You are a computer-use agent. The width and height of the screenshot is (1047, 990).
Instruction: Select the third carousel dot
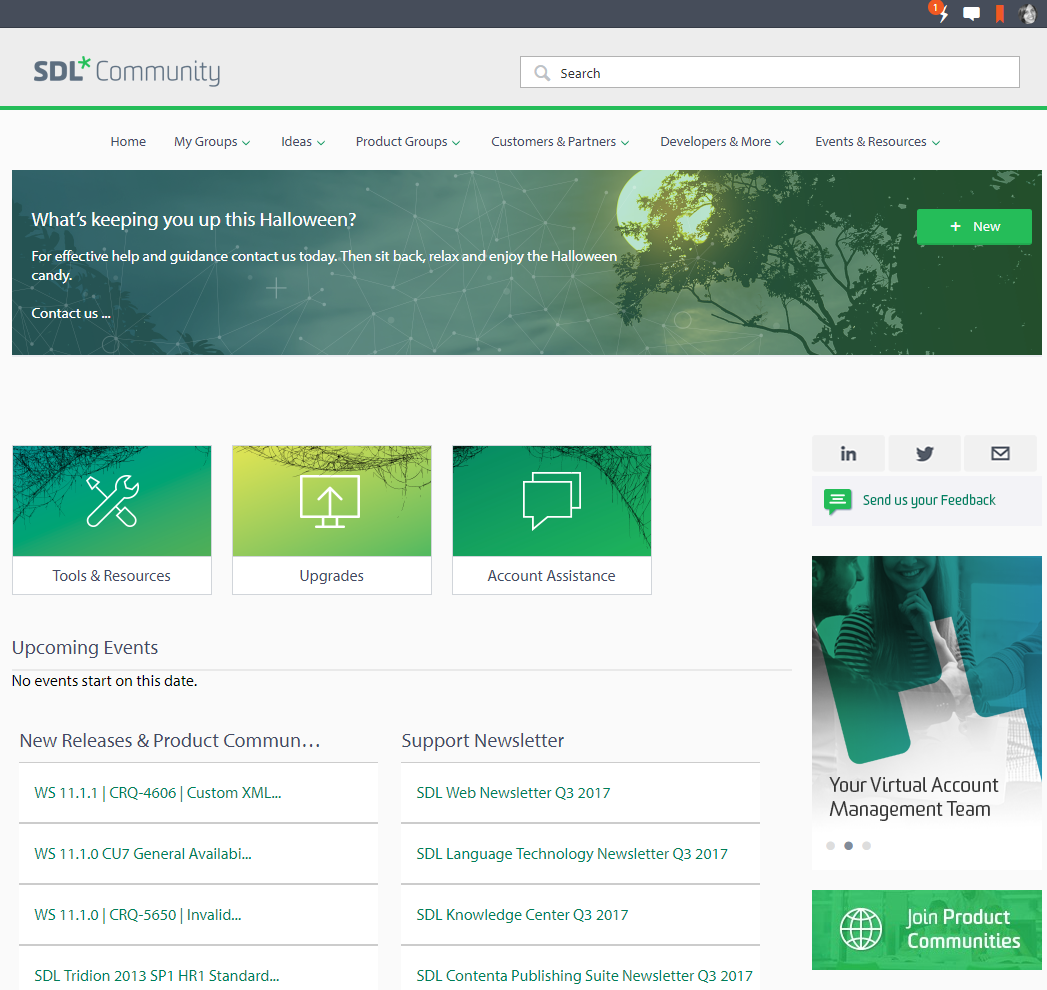pos(867,846)
